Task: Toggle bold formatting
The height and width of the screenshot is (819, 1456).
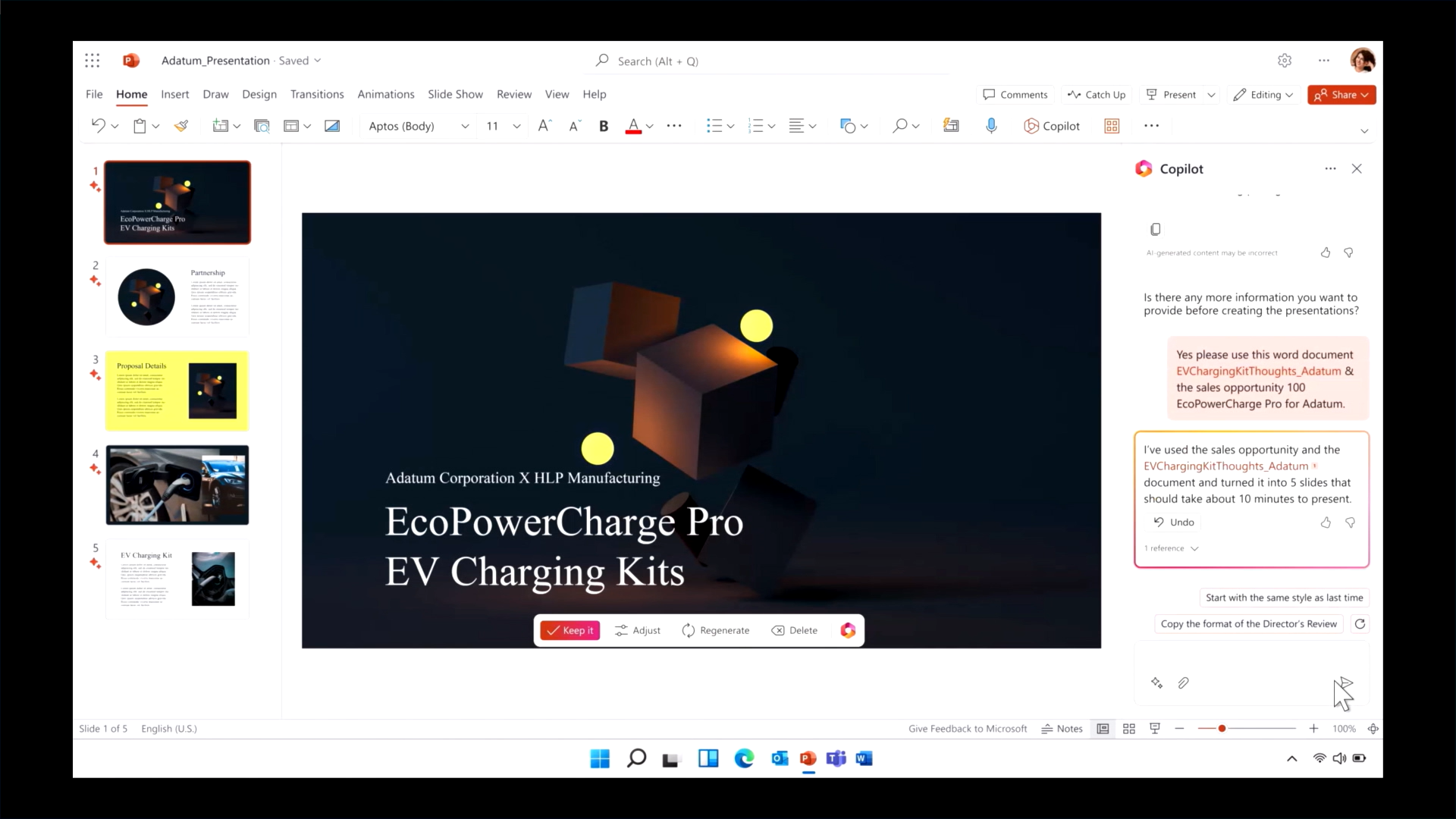Action: pyautogui.click(x=604, y=126)
